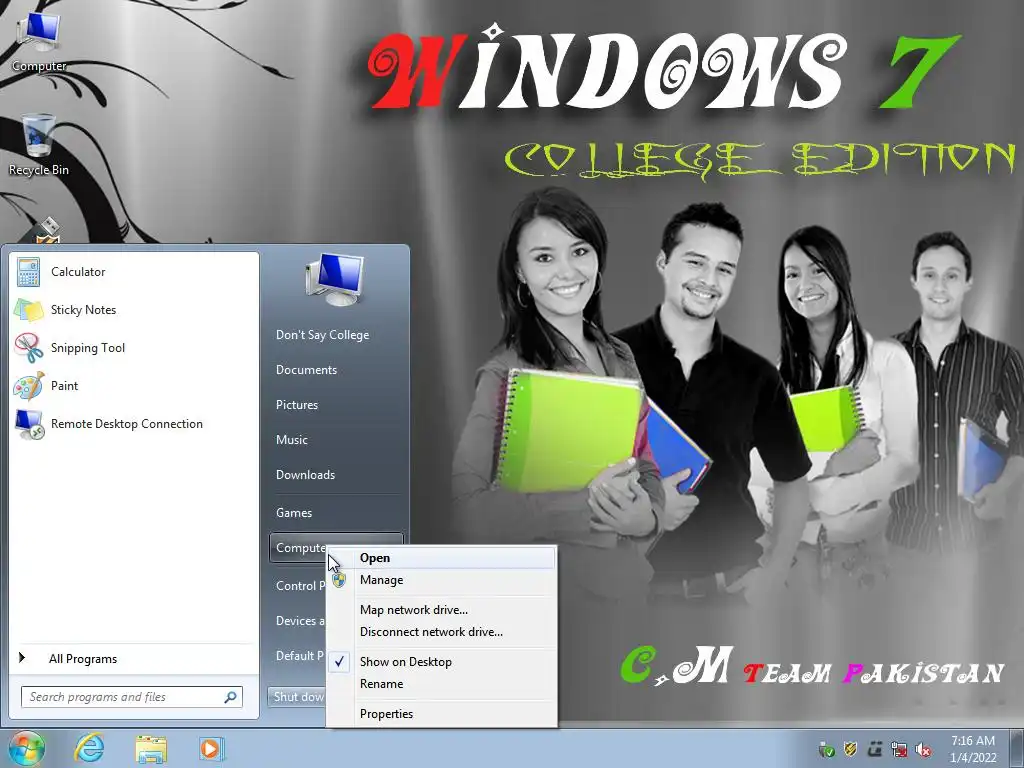Viewport: 1024px width, 768px height.
Task: Click the green shield tray icon
Action: (x=826, y=750)
